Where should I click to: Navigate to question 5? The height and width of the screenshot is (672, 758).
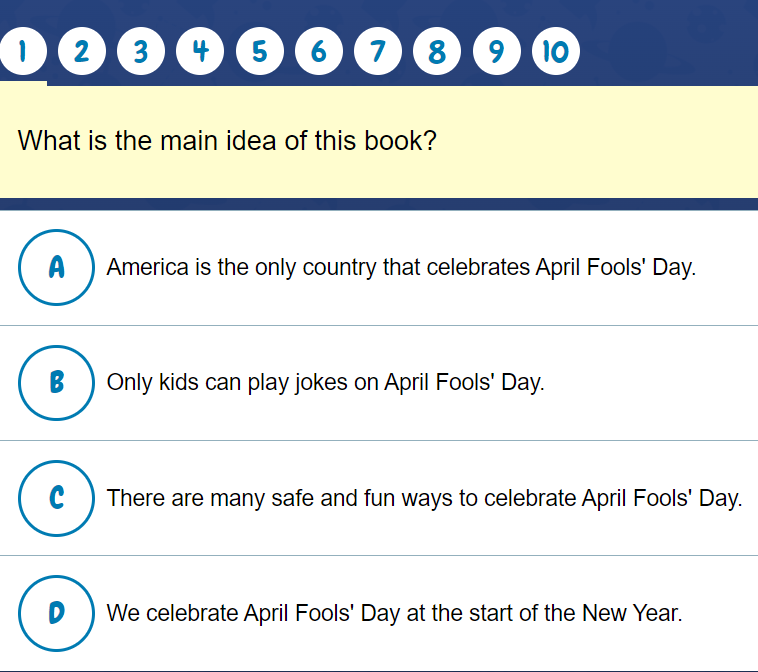point(260,51)
